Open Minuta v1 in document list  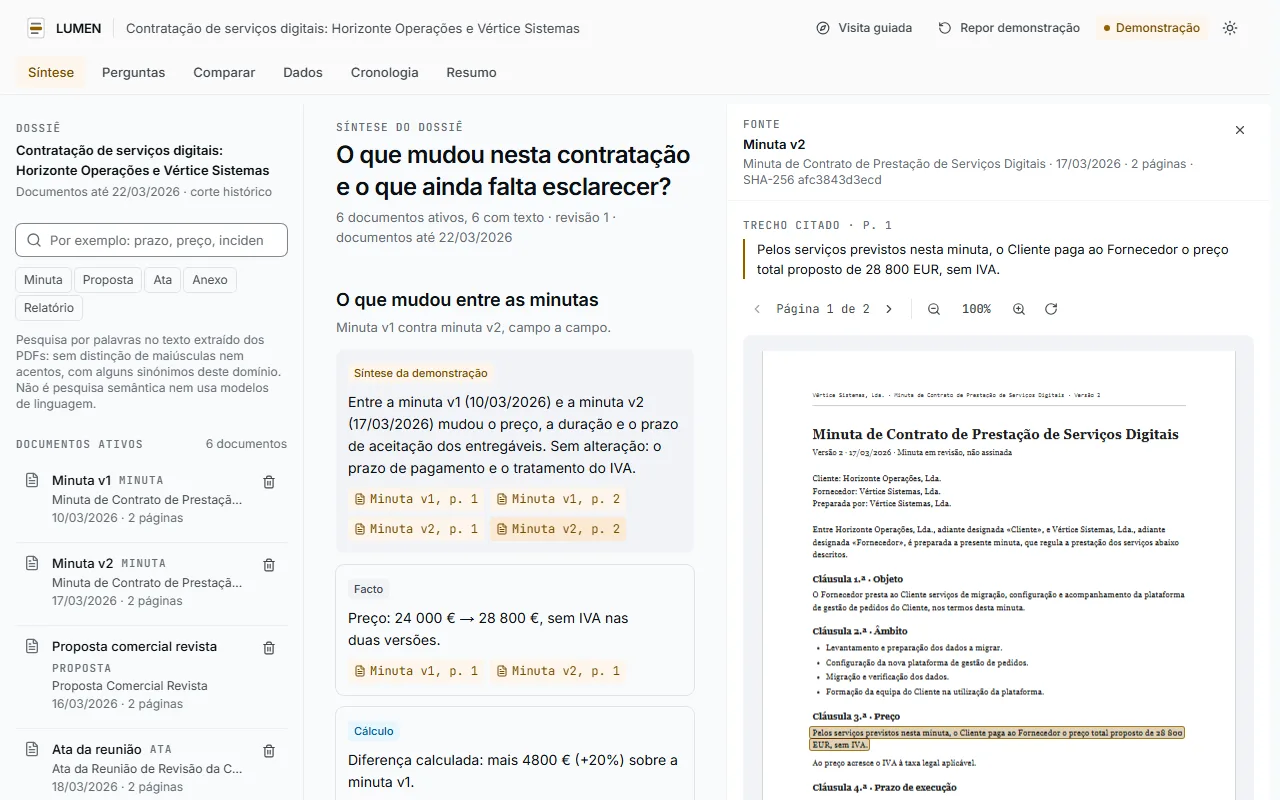click(135, 499)
